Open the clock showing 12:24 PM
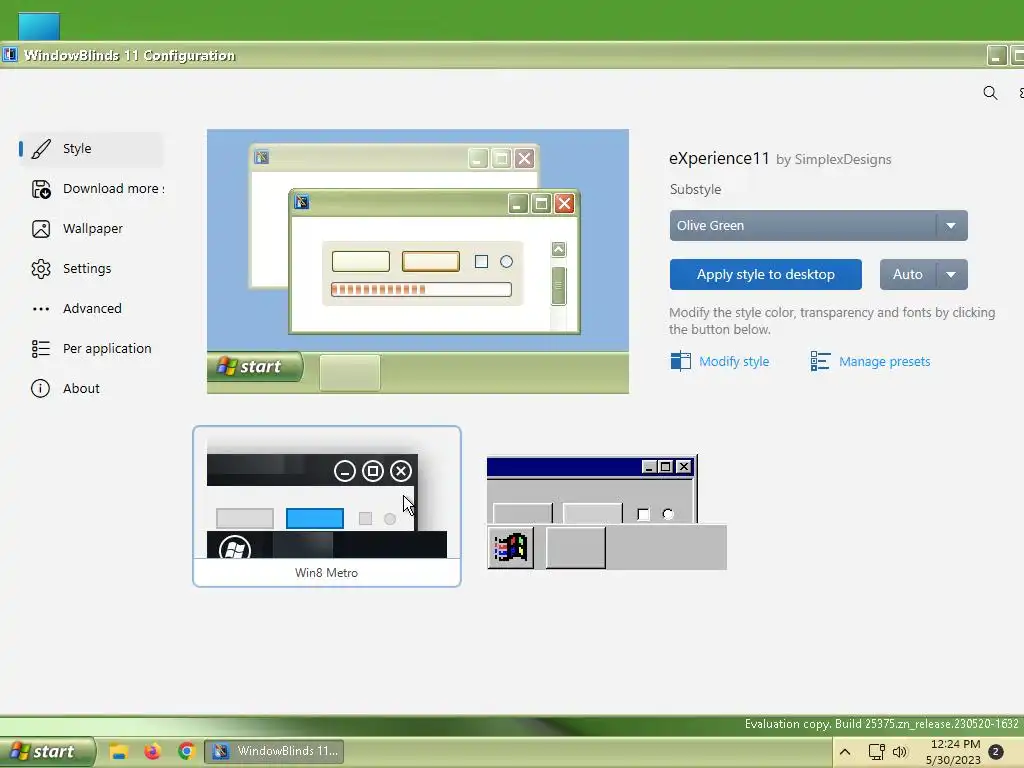 pyautogui.click(x=953, y=752)
